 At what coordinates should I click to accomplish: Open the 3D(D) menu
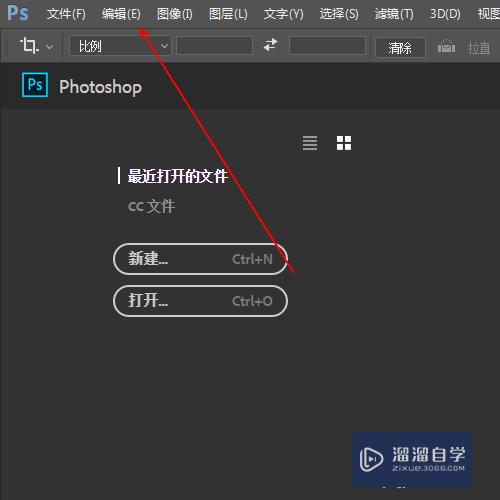click(445, 14)
